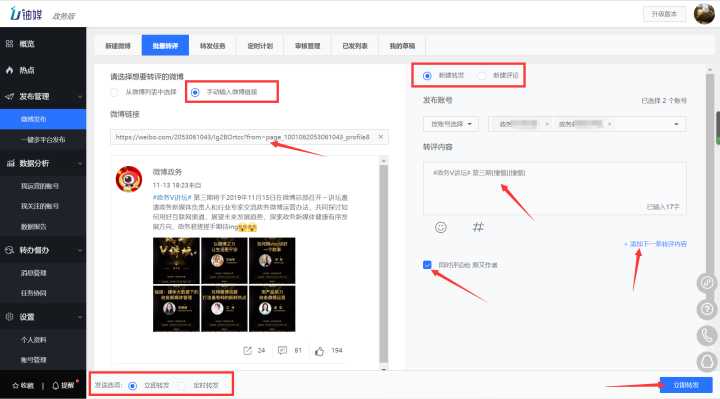The height and width of the screenshot is (399, 720).
Task: Click the 微博政务 account avatar
Action: coord(129,179)
